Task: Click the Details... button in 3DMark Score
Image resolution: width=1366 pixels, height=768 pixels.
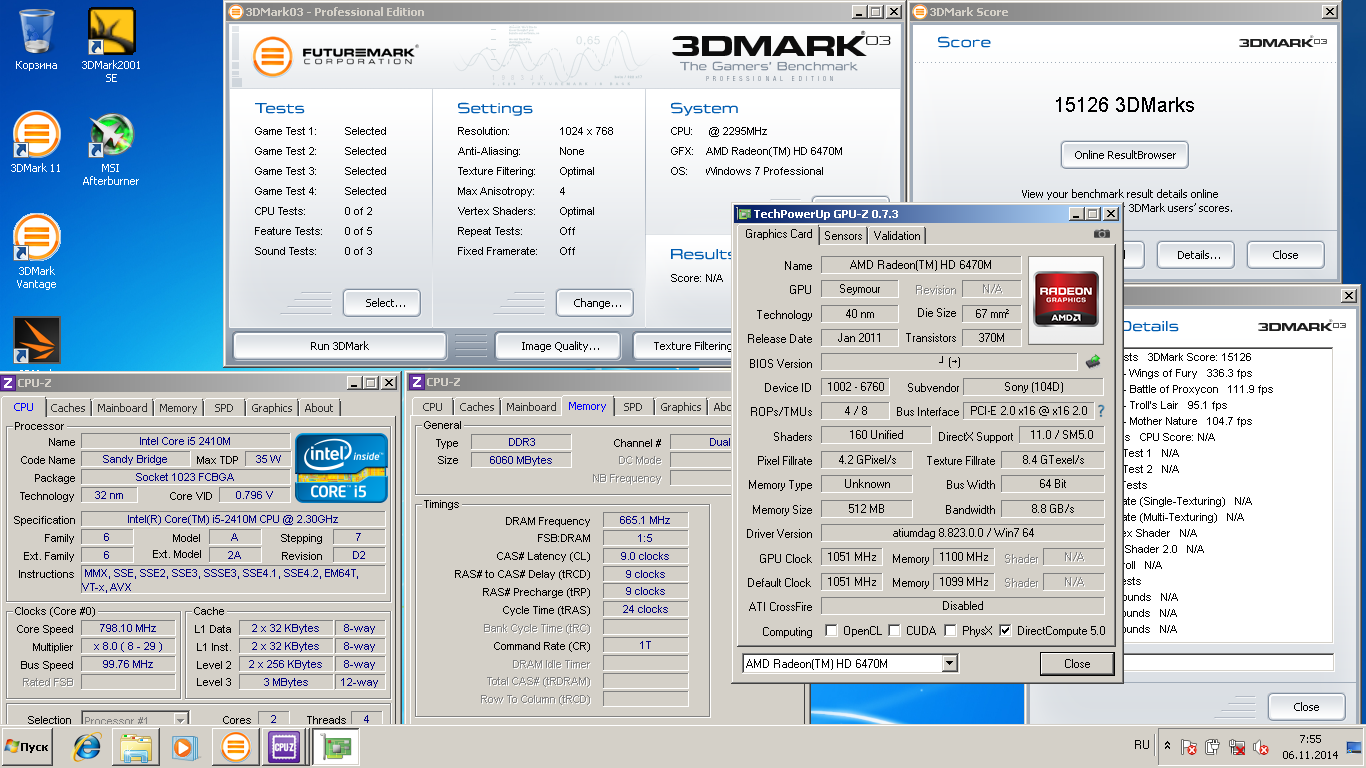Action: tap(1198, 255)
